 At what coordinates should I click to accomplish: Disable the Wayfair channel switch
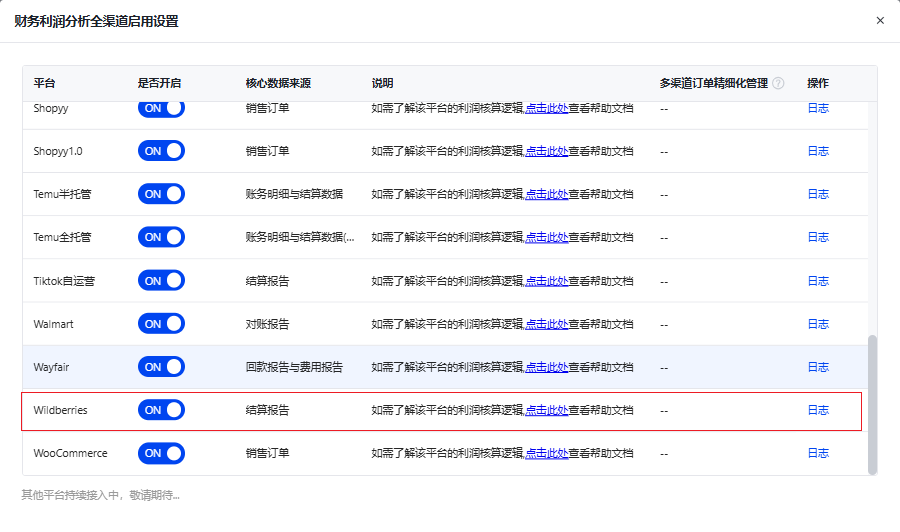pos(161,367)
